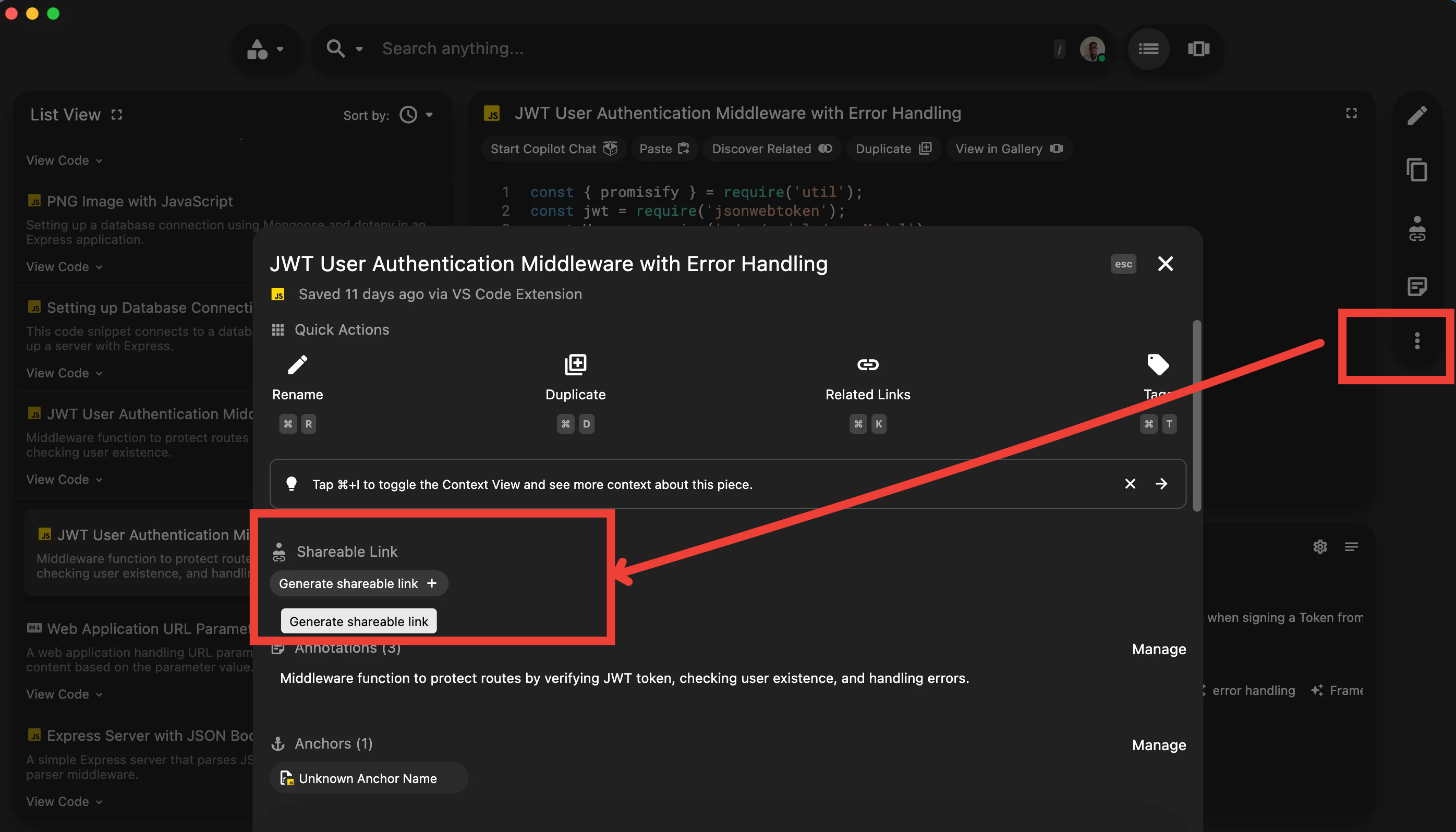This screenshot has height=832, width=1456.
Task: Click View in Gallery action
Action: pos(1009,149)
